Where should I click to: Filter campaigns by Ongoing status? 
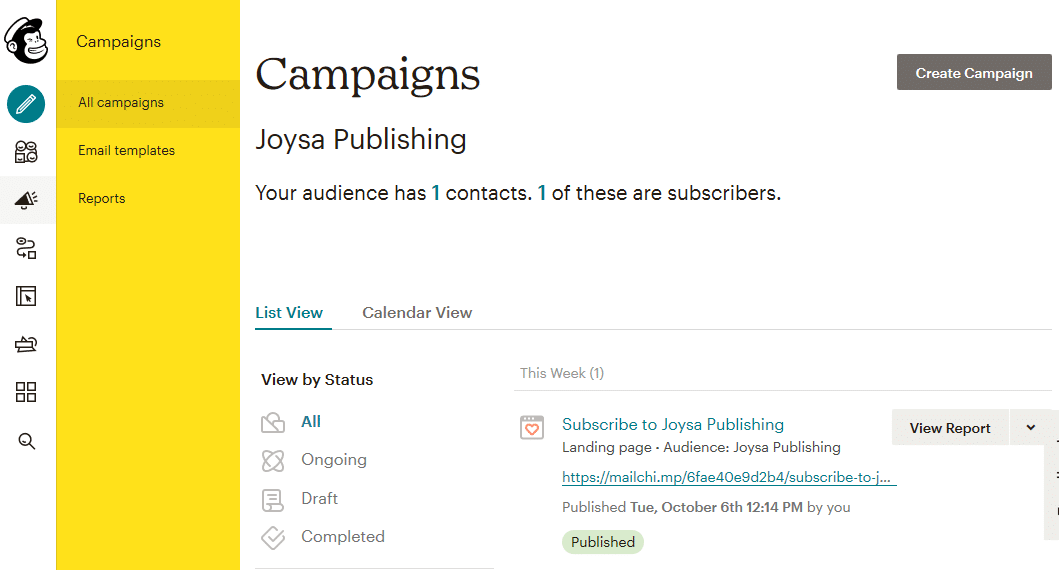tap(334, 460)
